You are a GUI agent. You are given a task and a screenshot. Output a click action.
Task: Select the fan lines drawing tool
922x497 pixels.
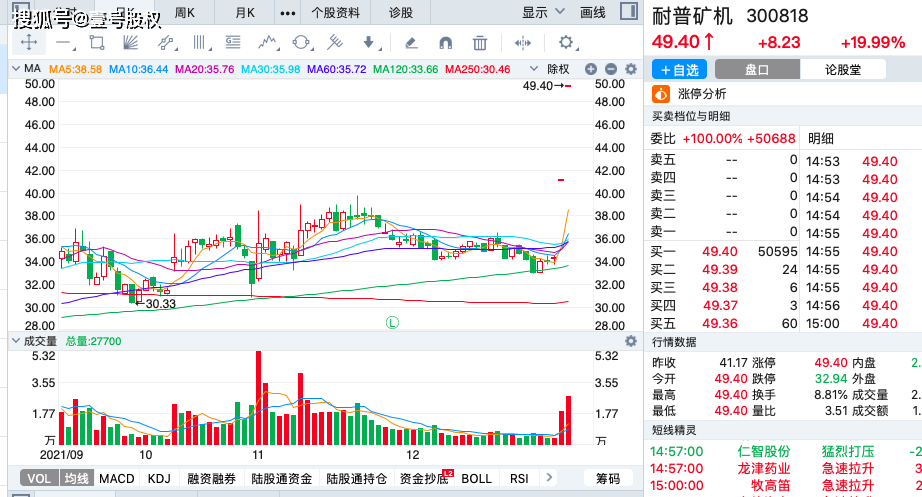click(x=131, y=42)
